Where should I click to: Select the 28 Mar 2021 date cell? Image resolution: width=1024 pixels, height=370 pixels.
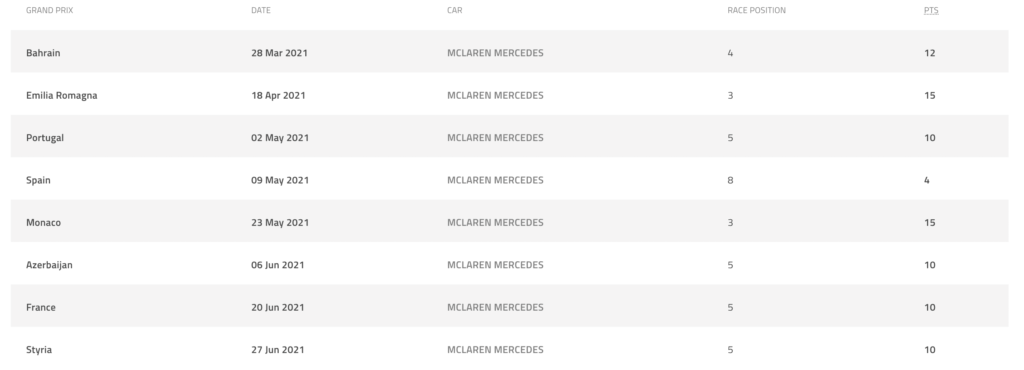click(x=279, y=53)
